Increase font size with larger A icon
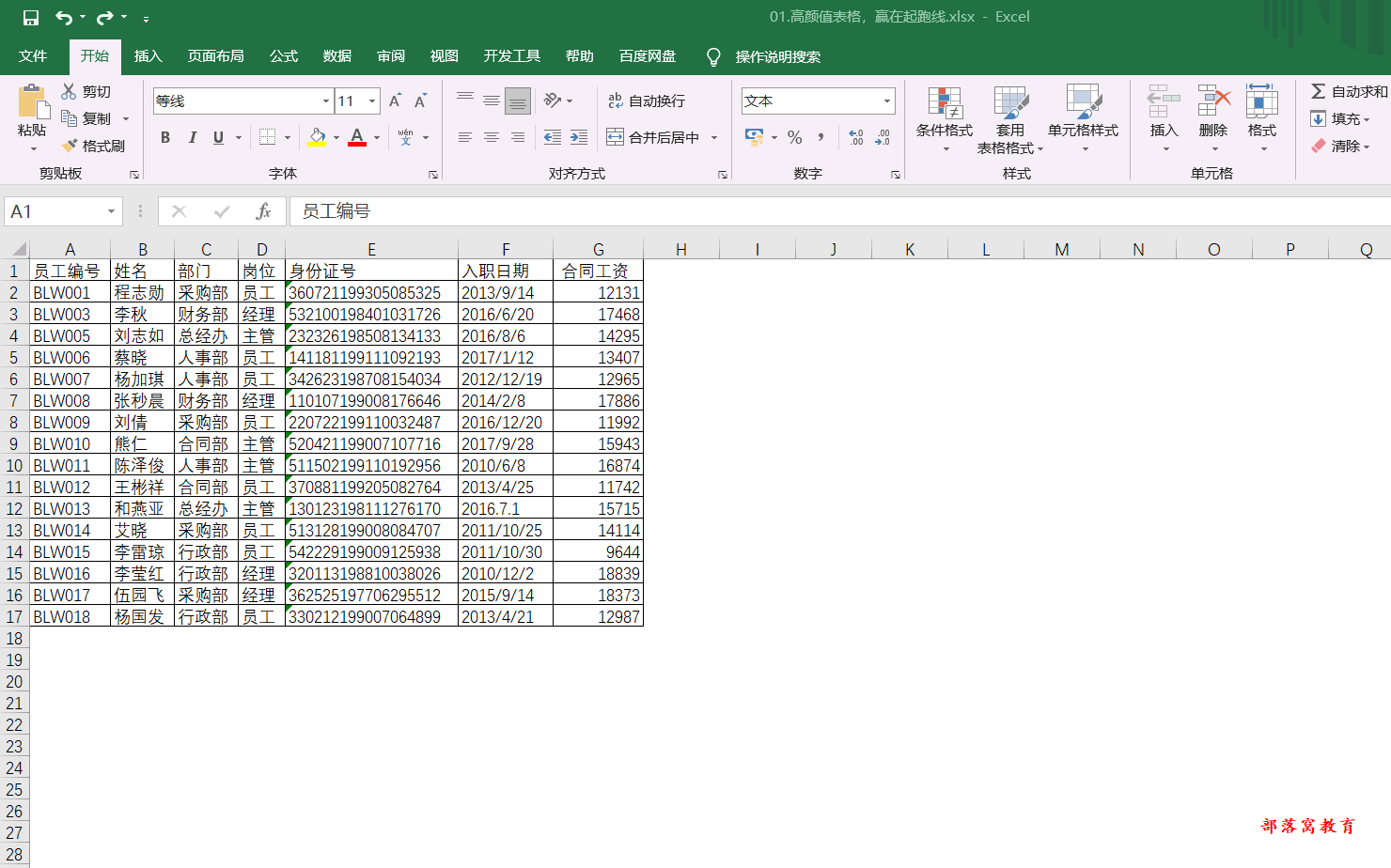Image resolution: width=1391 pixels, height=868 pixels. (396, 101)
